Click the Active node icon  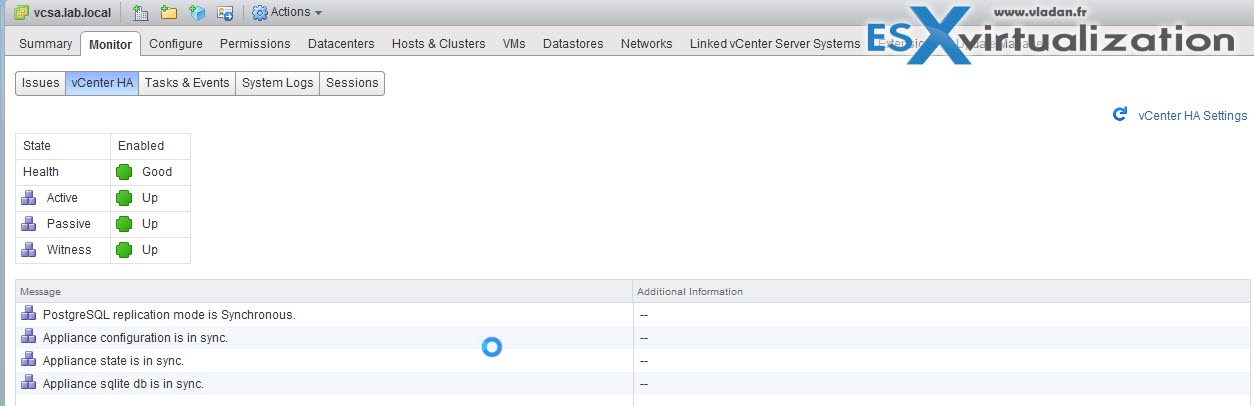[x=29, y=198]
